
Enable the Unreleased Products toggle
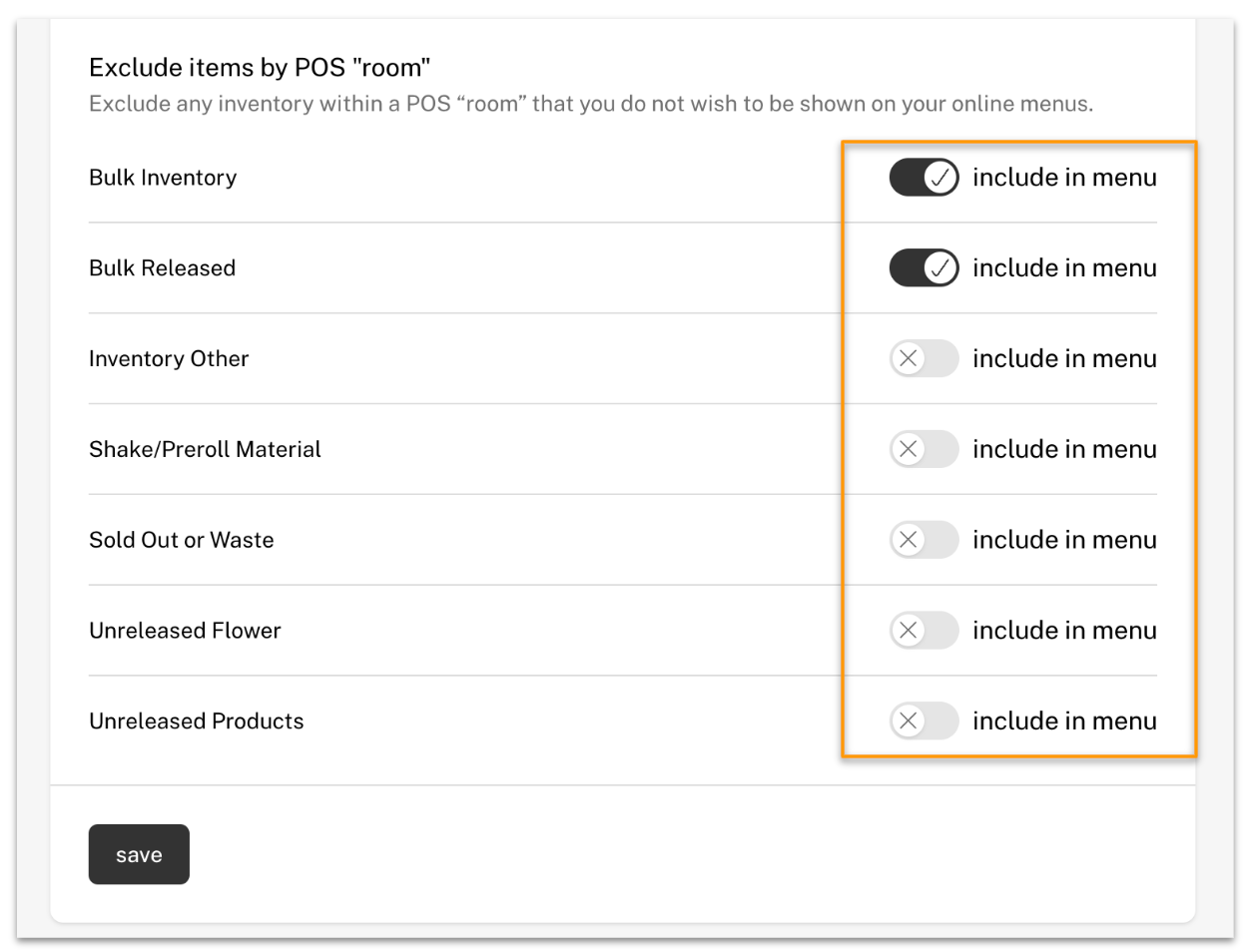click(924, 720)
